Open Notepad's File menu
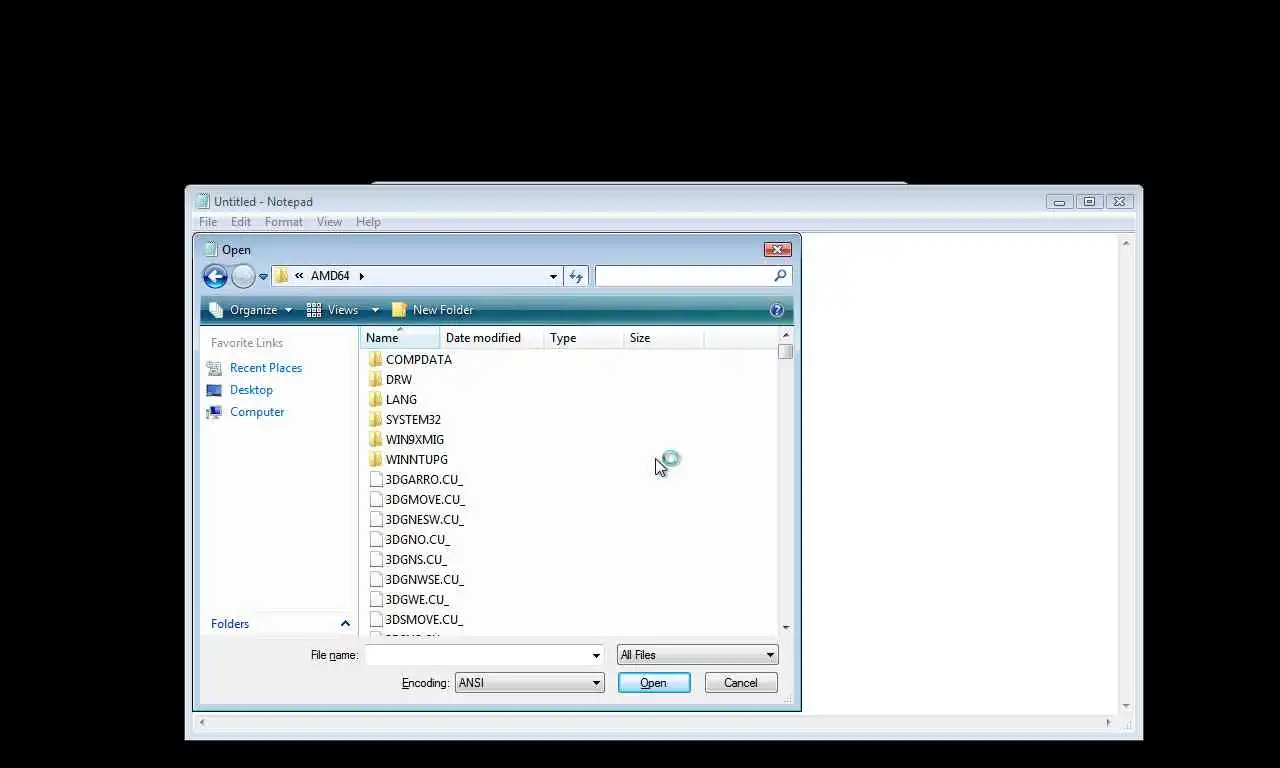Image resolution: width=1280 pixels, height=768 pixels. [208, 222]
